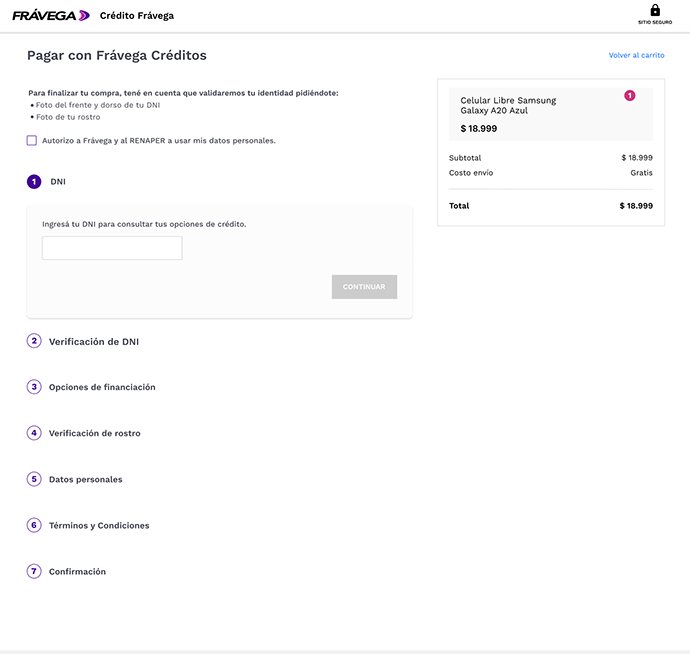The width and height of the screenshot is (690, 654).
Task: Click the Gratis shipping cost value
Action: [641, 173]
